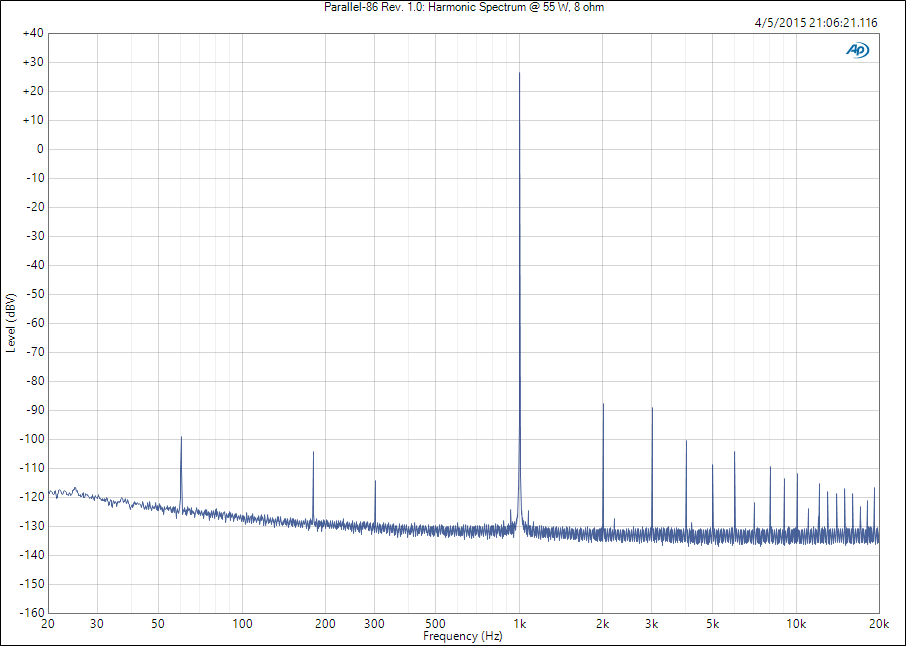Click the 10 kHz harmonic peak
Screen dimensions: 906x646
coord(797,474)
